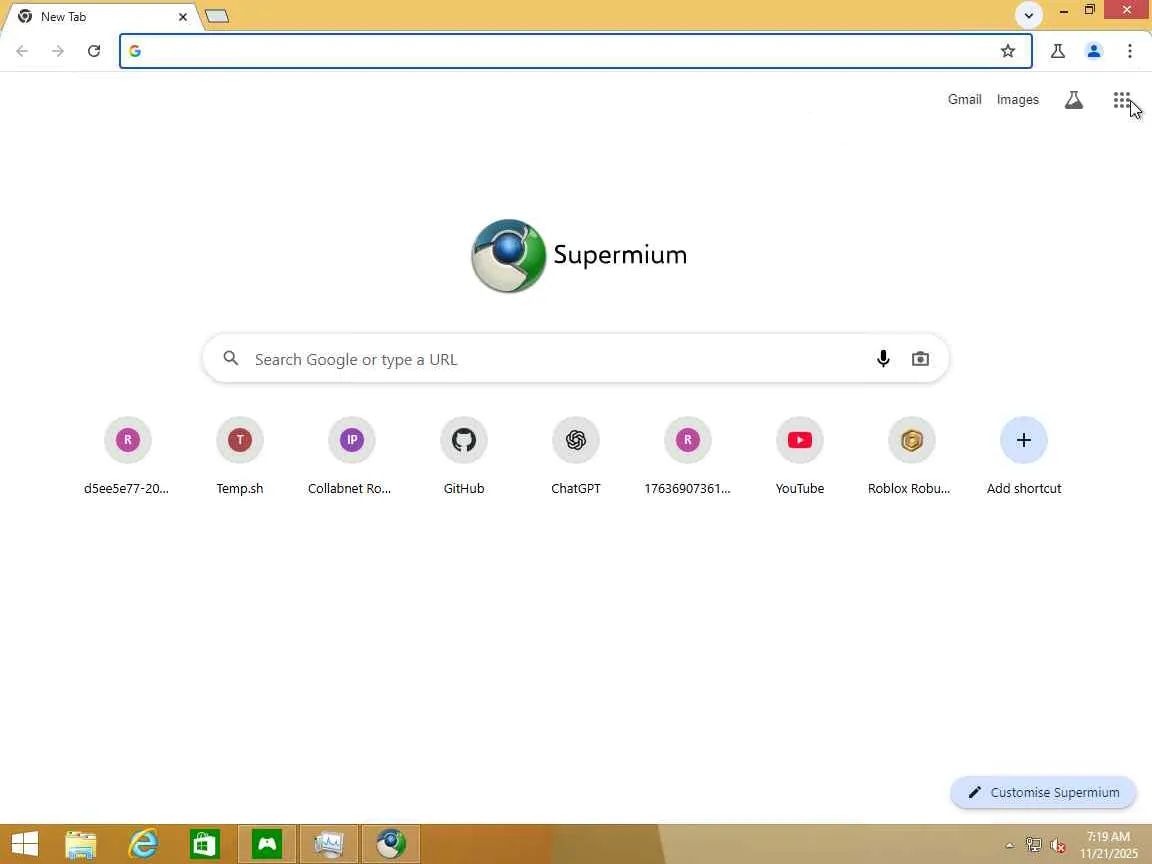Open the ChatGPT shortcut
Image resolution: width=1152 pixels, height=864 pixels.
pyautogui.click(x=575, y=456)
